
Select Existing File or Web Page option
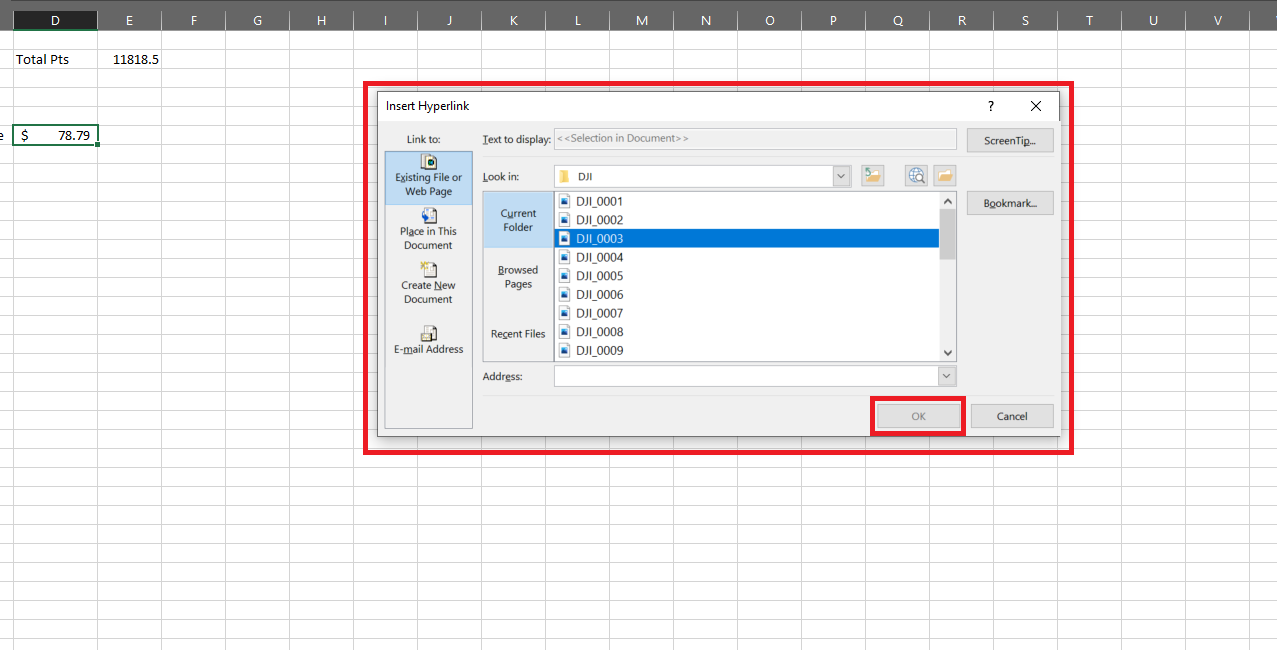click(x=428, y=178)
